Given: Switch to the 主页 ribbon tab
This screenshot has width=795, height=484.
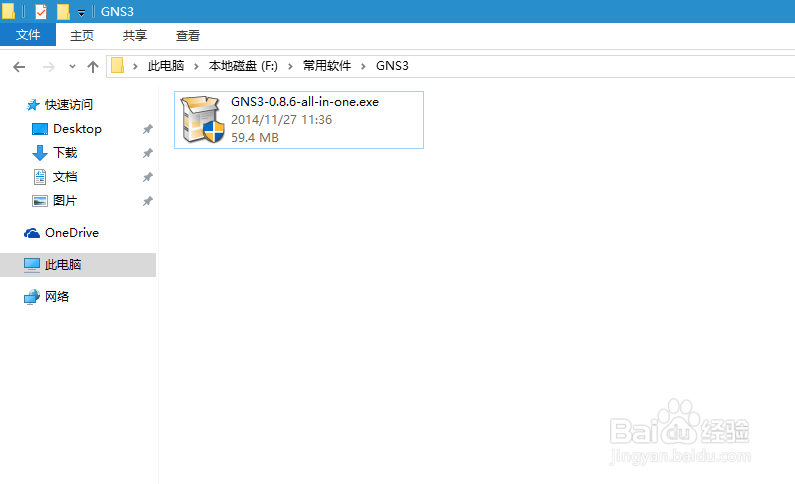Looking at the screenshot, I should pos(82,35).
